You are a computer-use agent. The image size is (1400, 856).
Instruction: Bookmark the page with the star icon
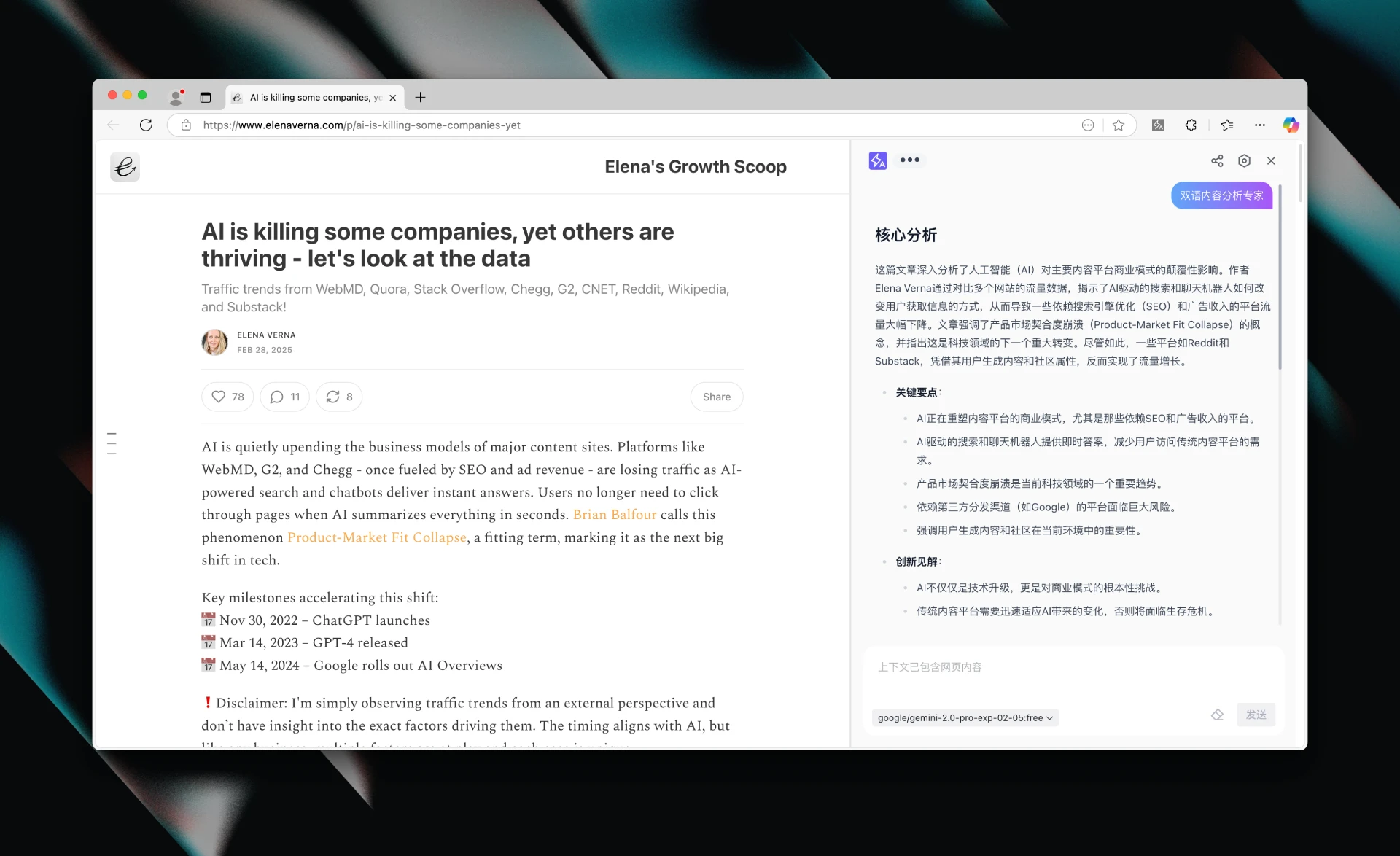tap(1119, 125)
